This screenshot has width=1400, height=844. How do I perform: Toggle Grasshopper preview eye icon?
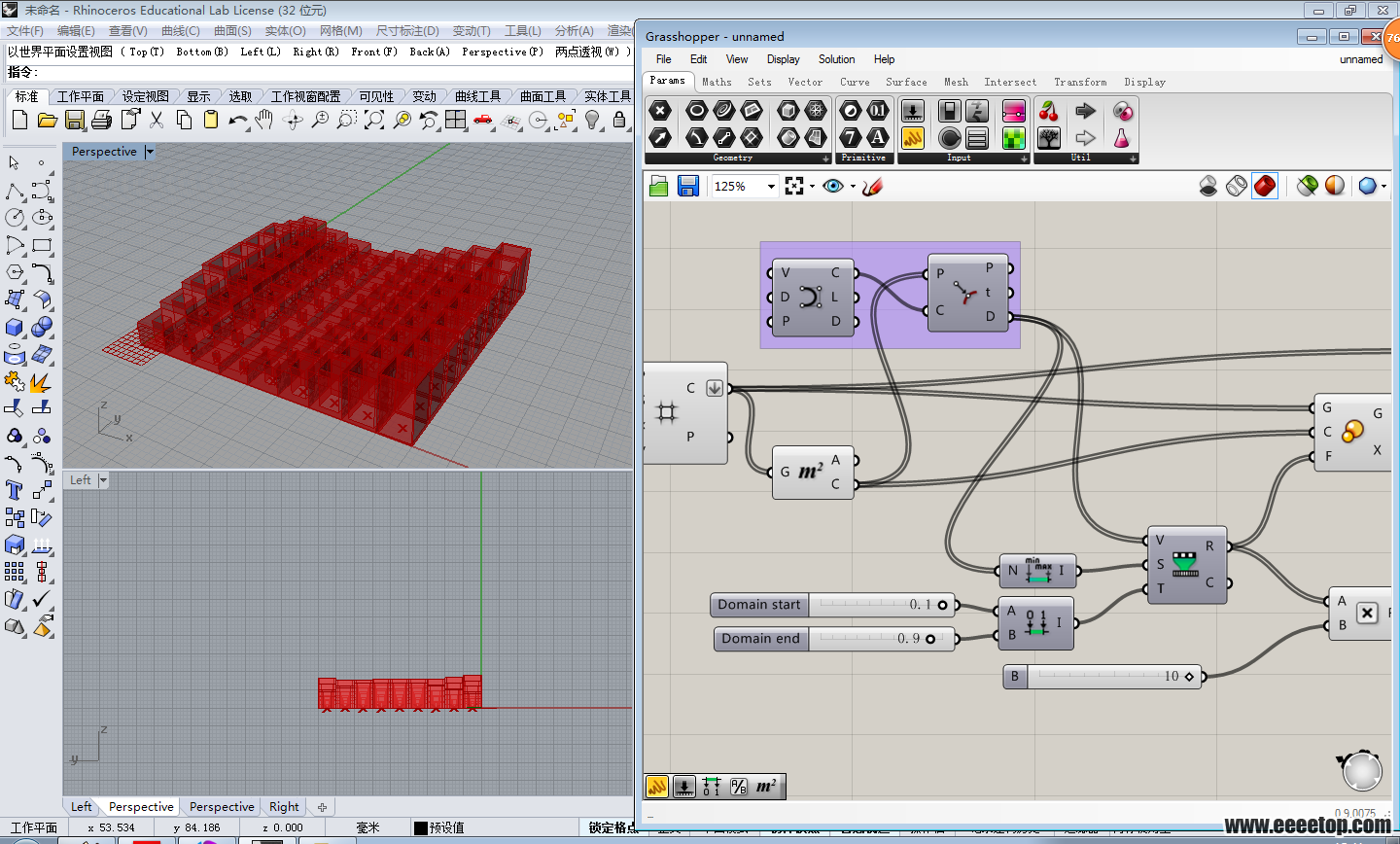(833, 186)
